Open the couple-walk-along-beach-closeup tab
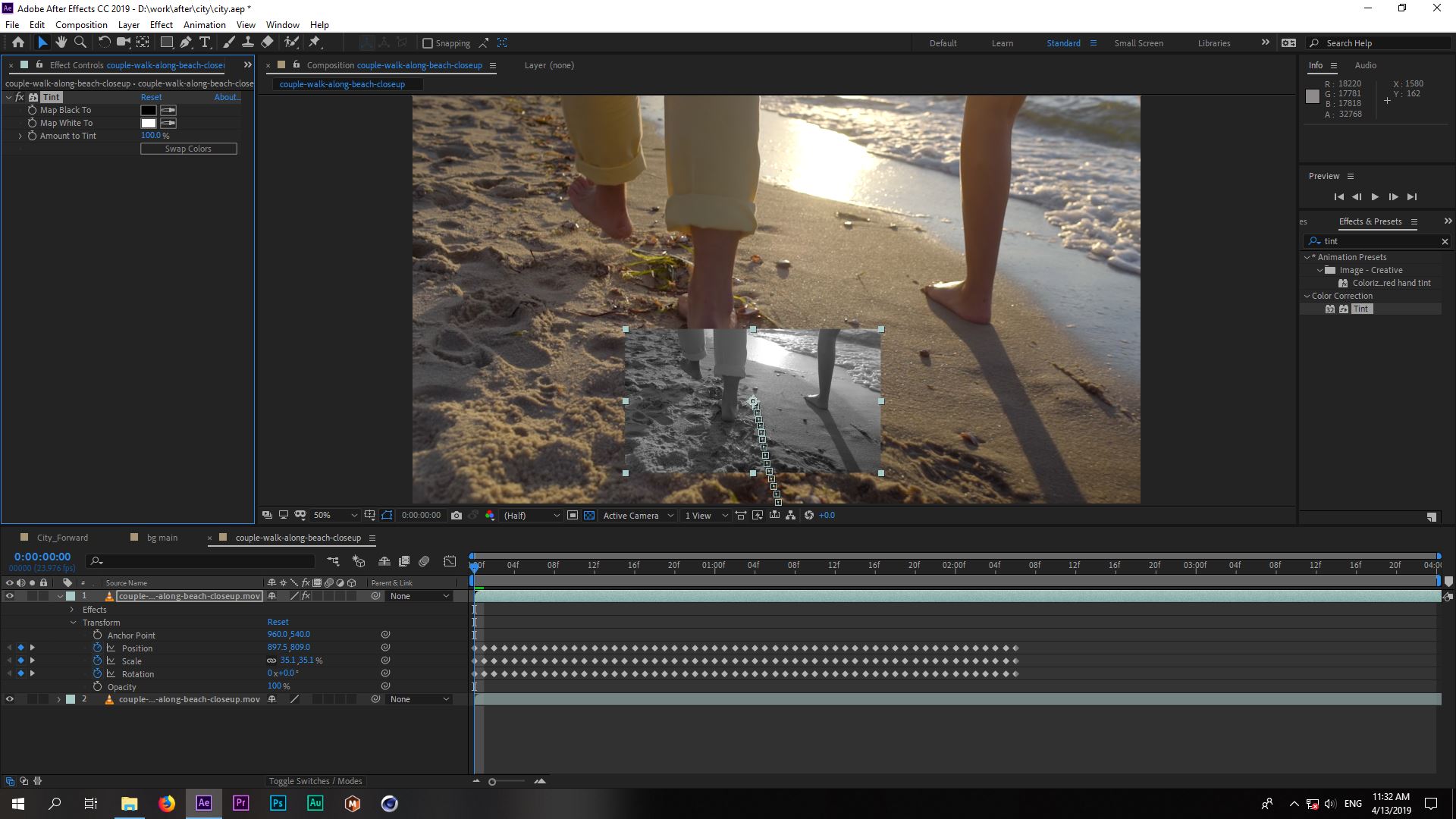 coord(297,537)
